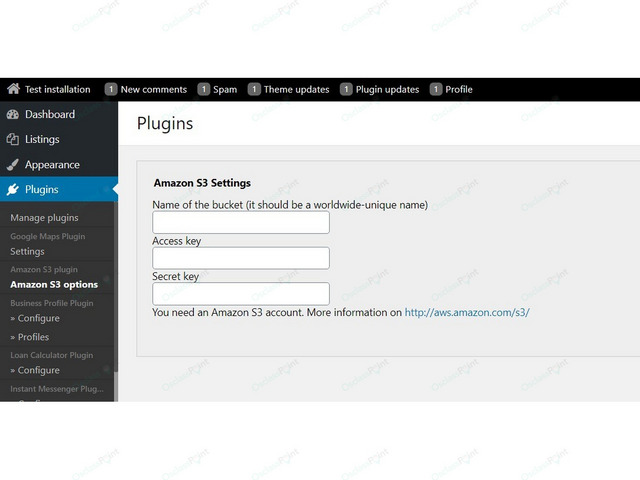
Task: Click the Access key label
Action: click(x=177, y=241)
